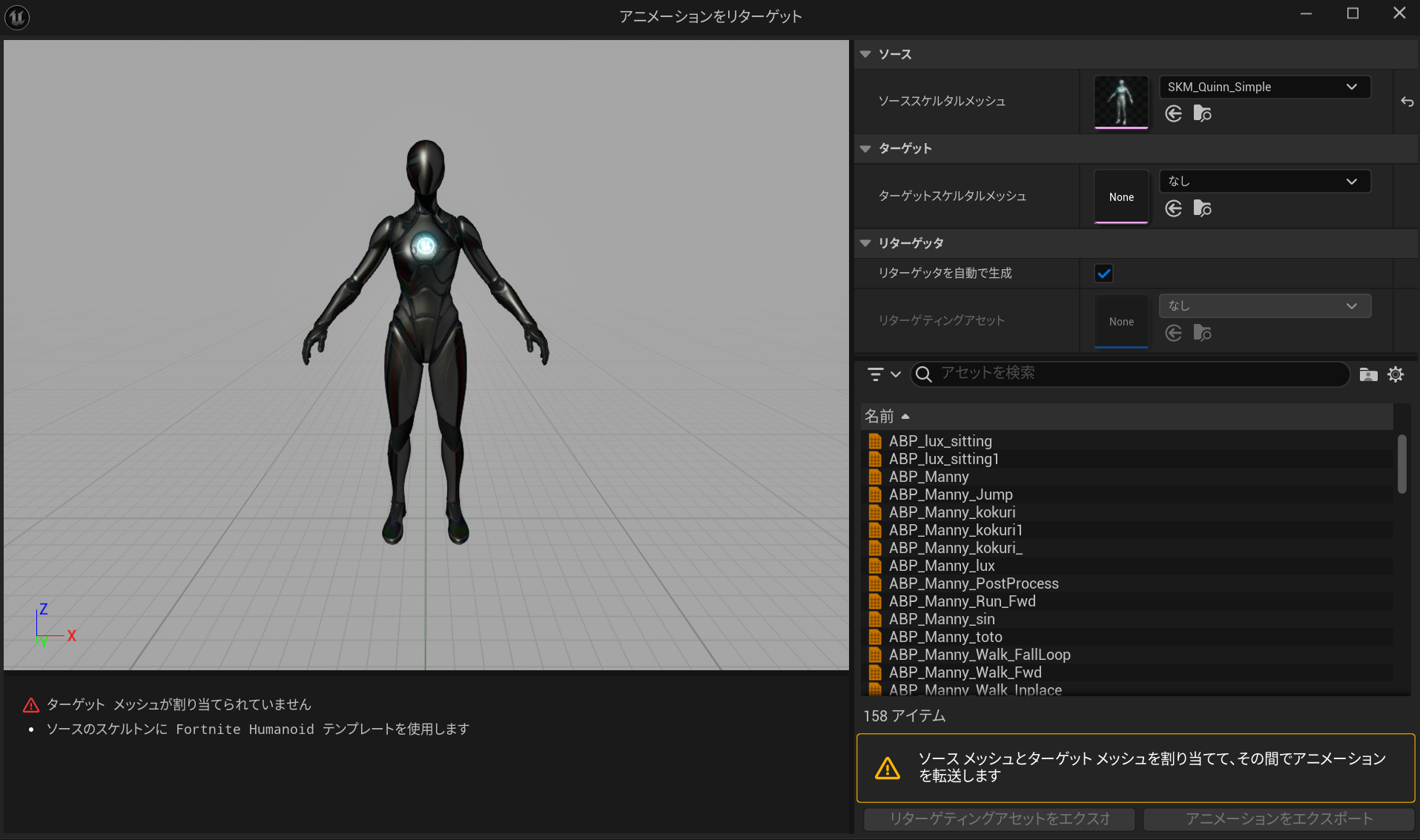Click リターゲティングアセットをエクスポート button

tap(999, 818)
